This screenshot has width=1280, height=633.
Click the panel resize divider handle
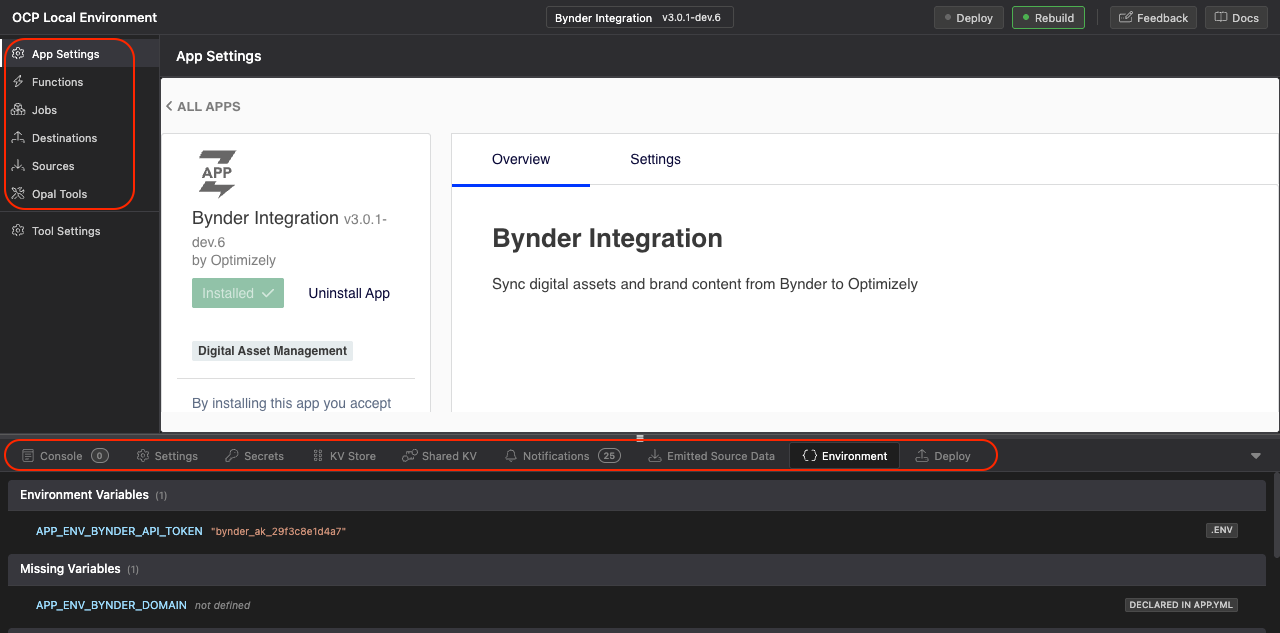click(x=640, y=437)
